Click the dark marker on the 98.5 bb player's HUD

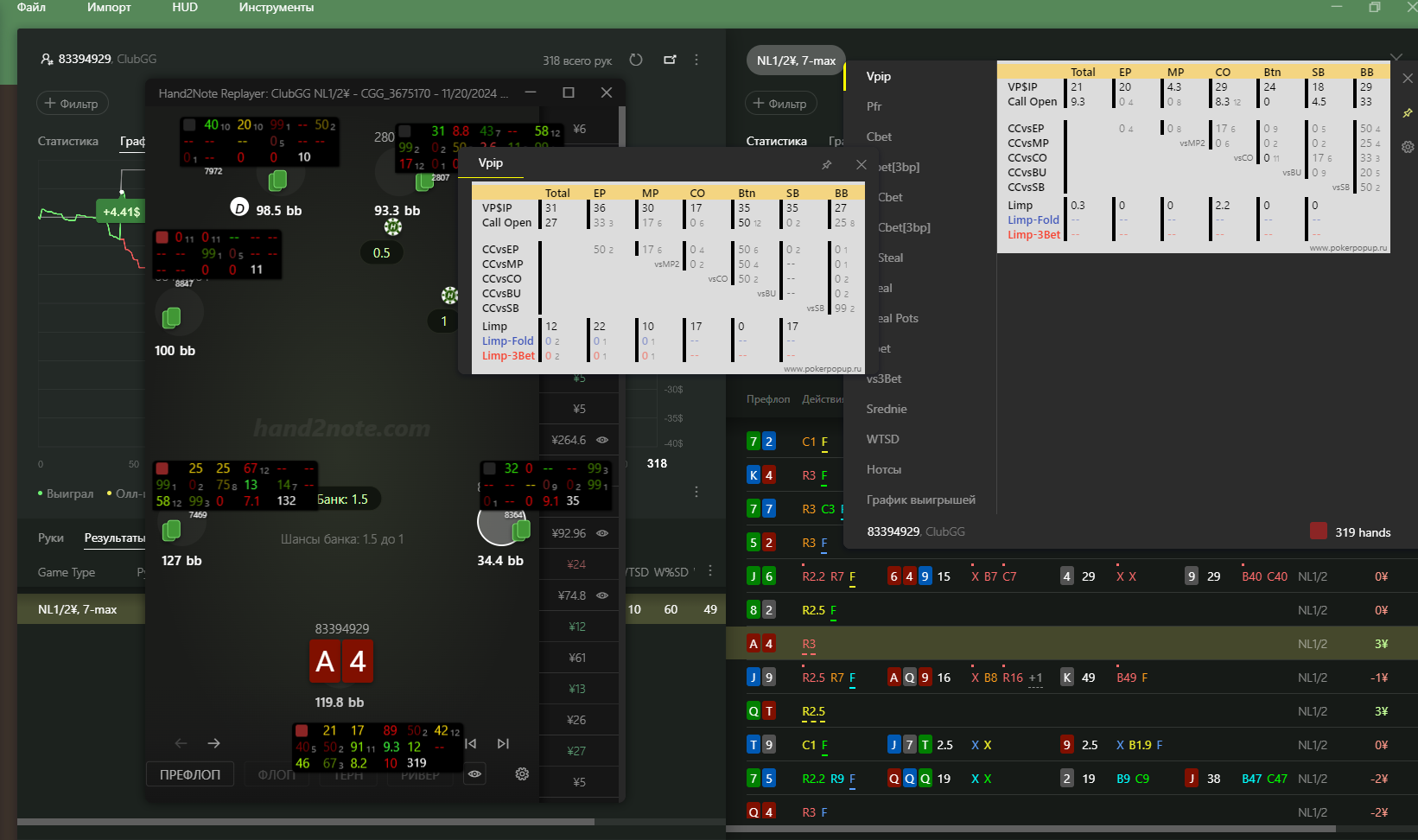[x=189, y=125]
